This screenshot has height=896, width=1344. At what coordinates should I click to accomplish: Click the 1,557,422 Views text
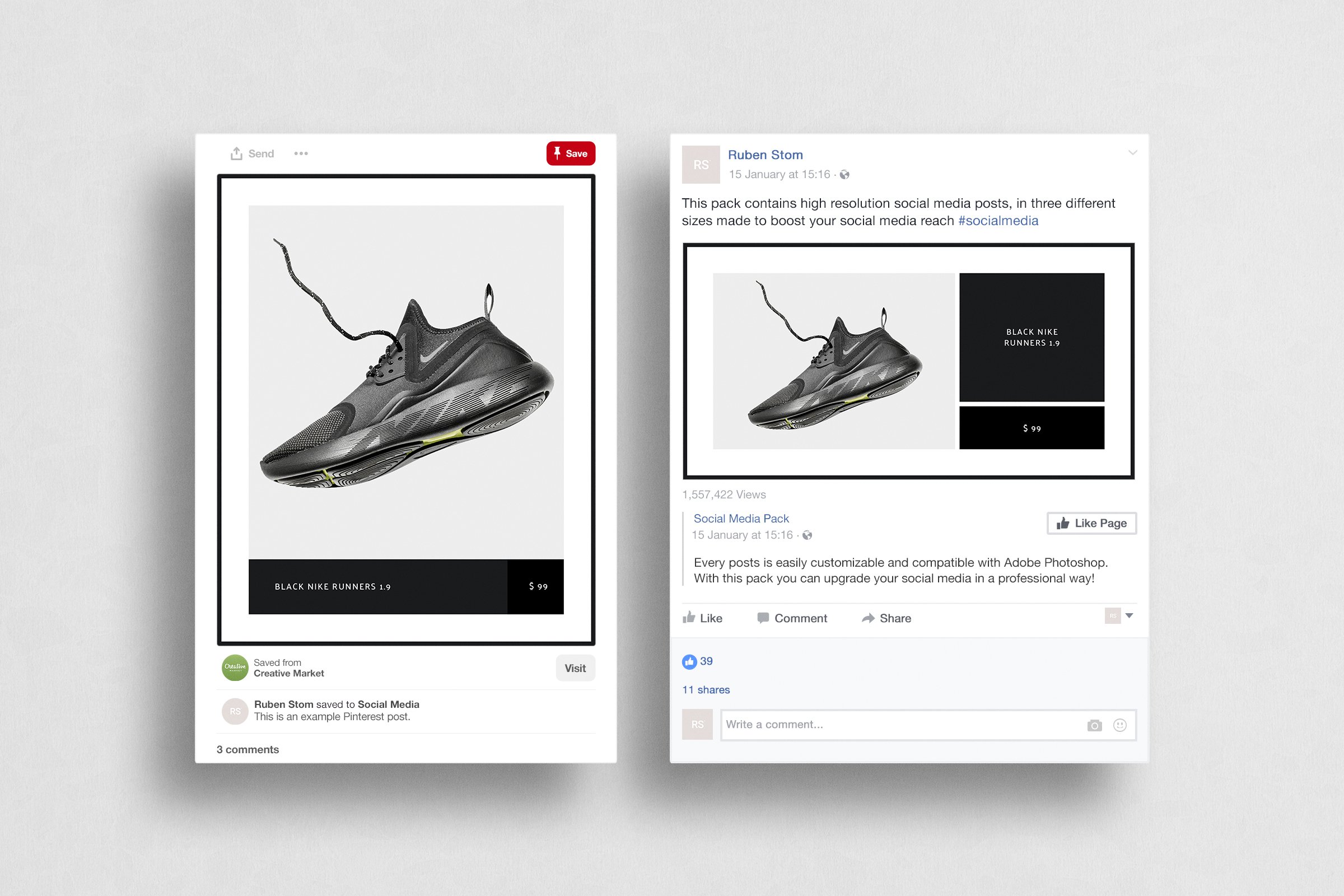point(724,494)
